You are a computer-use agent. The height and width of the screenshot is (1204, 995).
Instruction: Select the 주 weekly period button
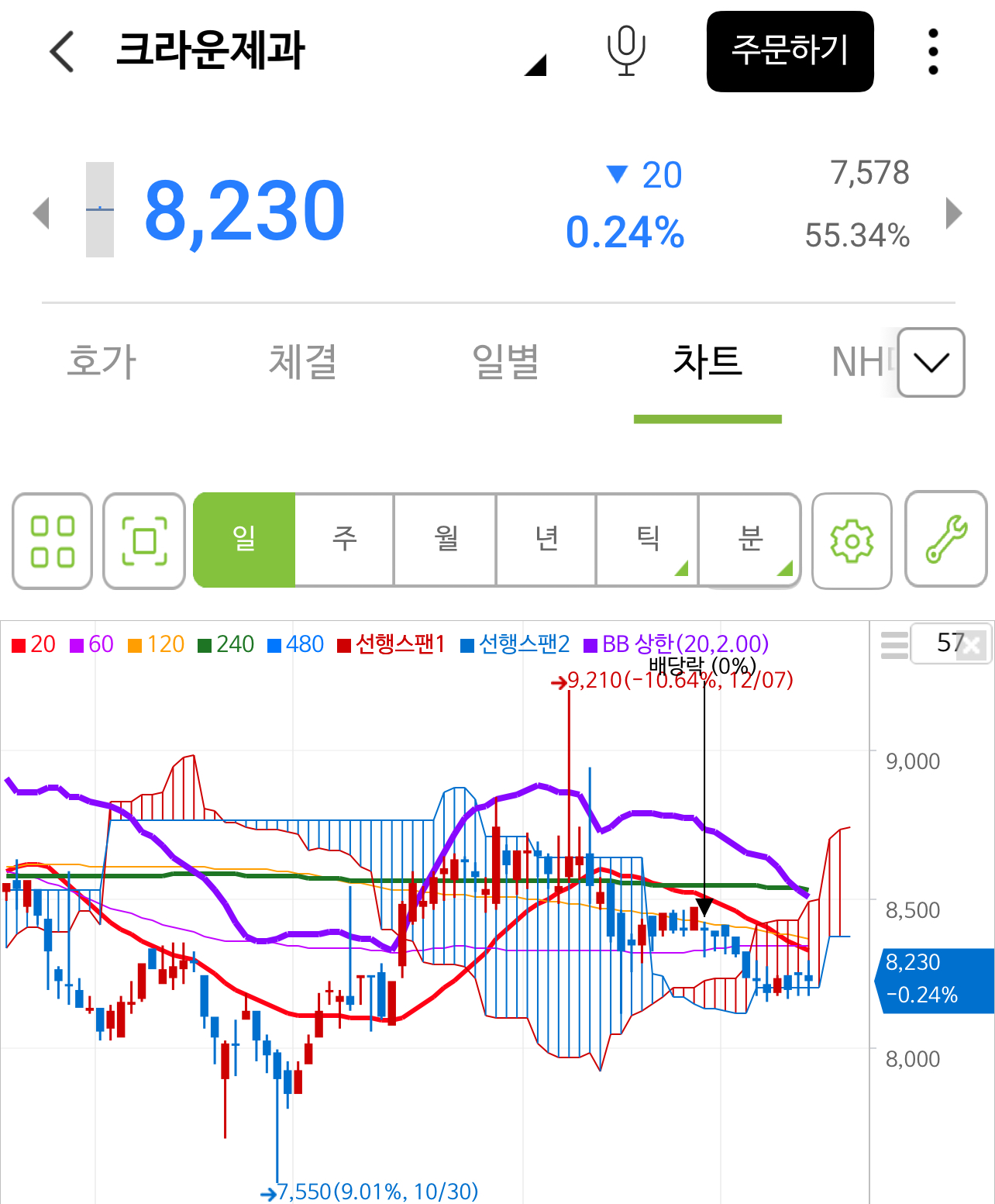[345, 540]
